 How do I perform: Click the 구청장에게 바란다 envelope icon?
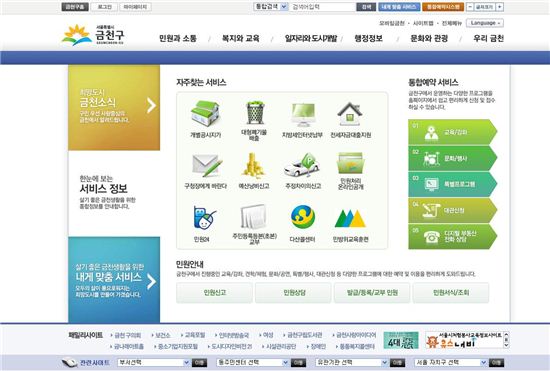point(207,166)
